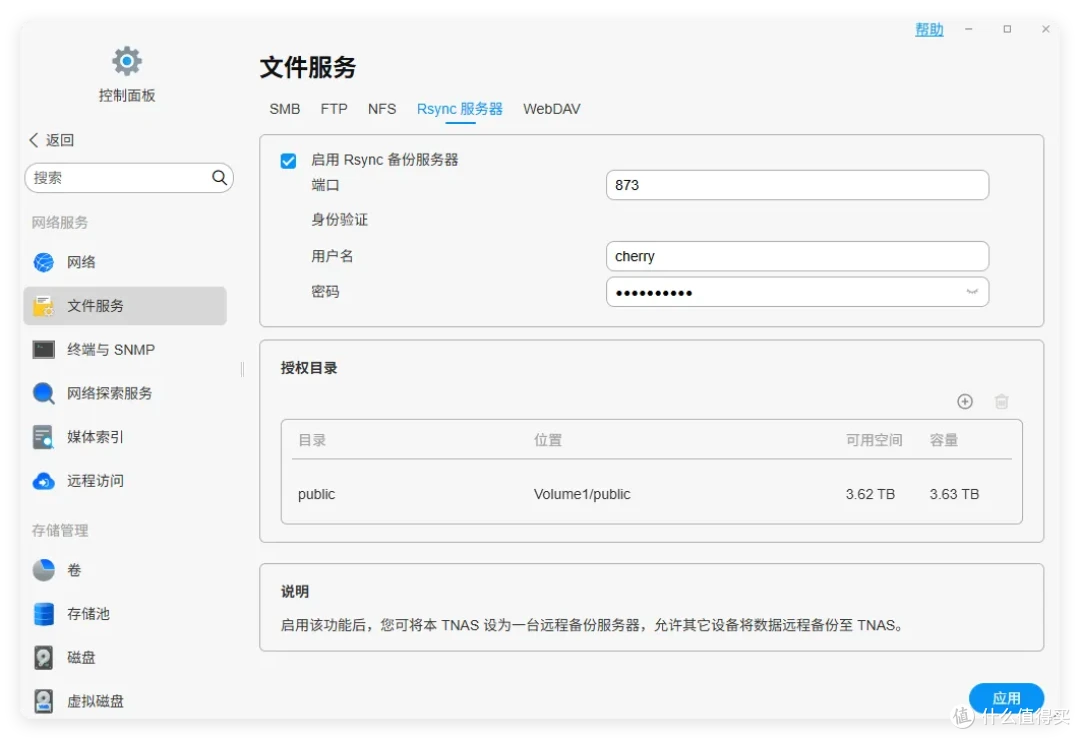The height and width of the screenshot is (739, 1080).
Task: Select 文件服务 in the sidebar
Action: pyautogui.click(x=125, y=306)
